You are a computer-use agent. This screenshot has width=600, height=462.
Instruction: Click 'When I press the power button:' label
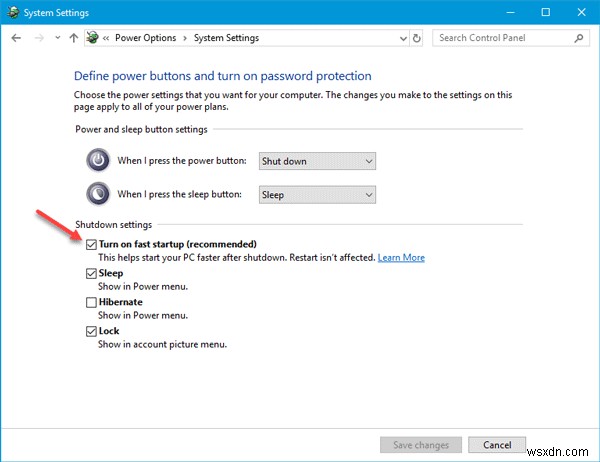click(x=182, y=161)
